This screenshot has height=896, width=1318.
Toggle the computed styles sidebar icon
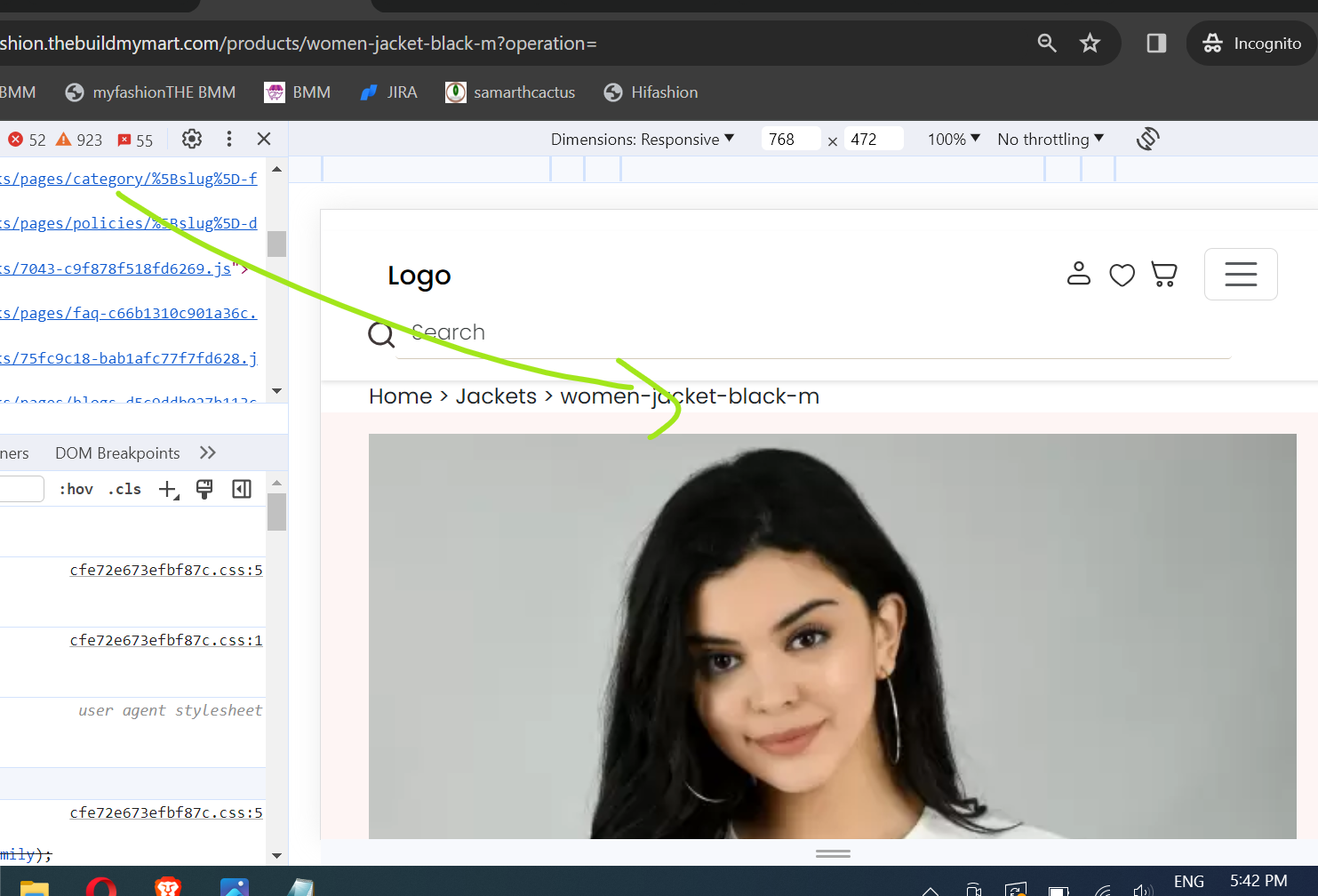(x=242, y=489)
